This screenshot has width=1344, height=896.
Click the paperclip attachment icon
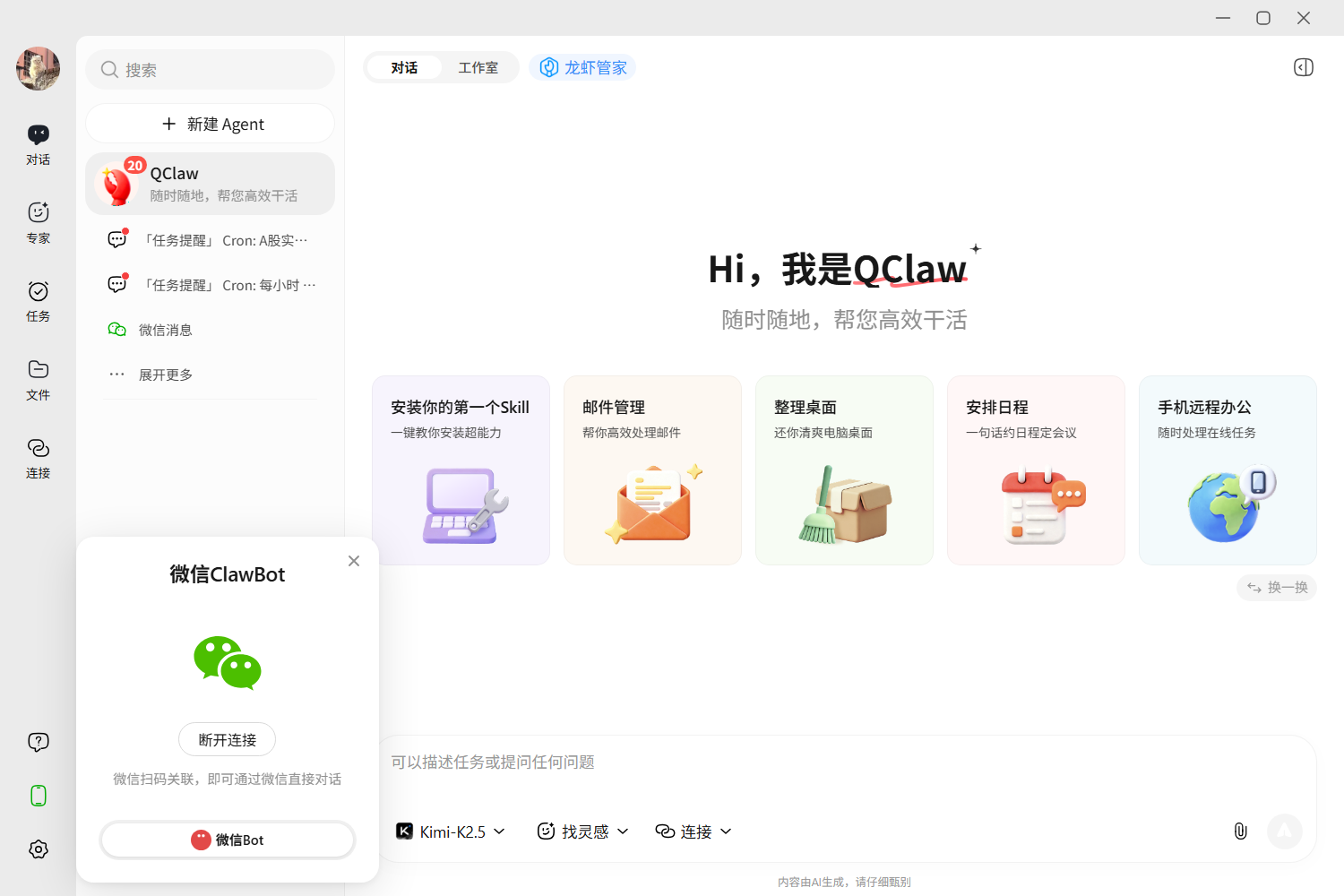[1240, 831]
